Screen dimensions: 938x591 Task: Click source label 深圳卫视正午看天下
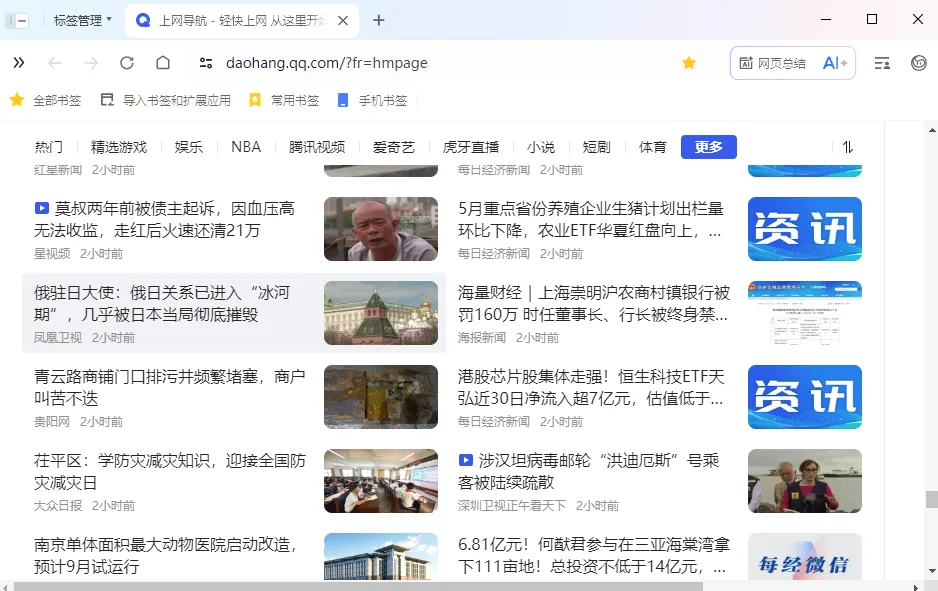tap(511, 505)
